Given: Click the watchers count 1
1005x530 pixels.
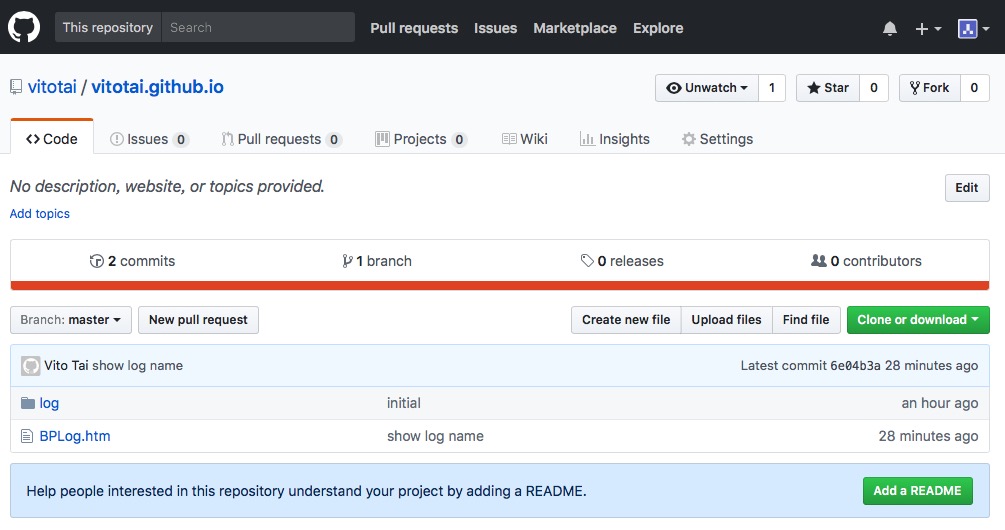Looking at the screenshot, I should point(772,88).
